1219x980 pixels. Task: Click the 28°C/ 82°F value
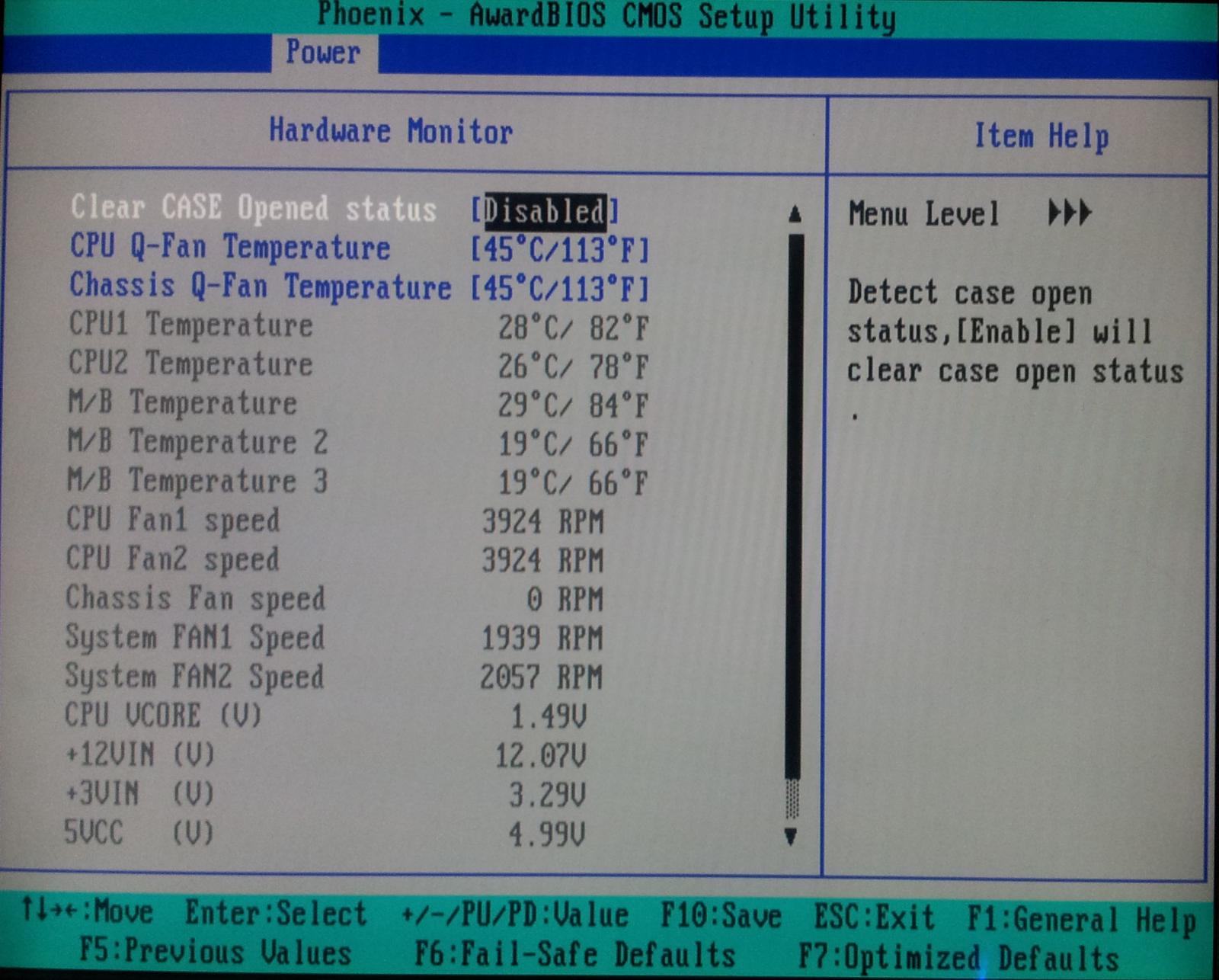pos(574,328)
